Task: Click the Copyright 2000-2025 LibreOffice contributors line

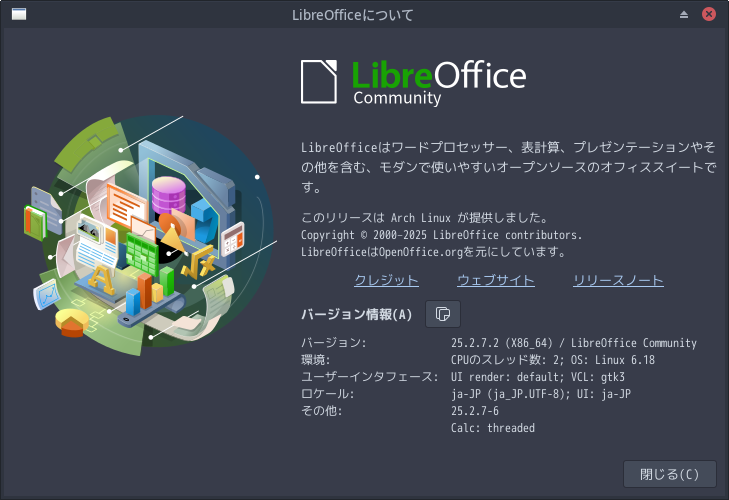Action: coord(441,235)
